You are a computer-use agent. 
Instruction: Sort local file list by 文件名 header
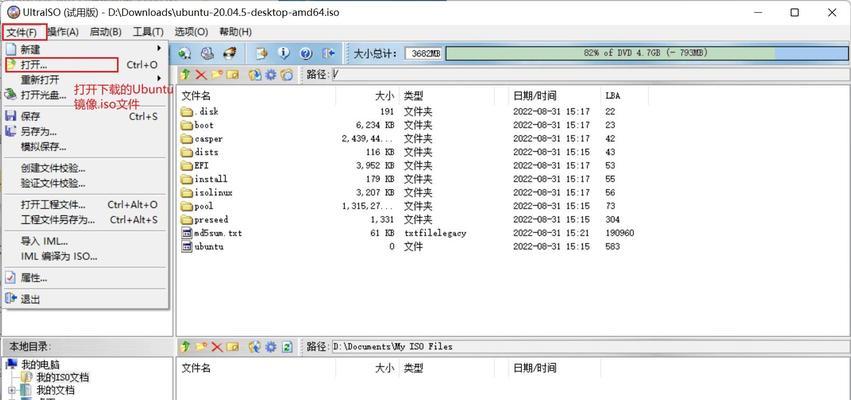click(256, 368)
